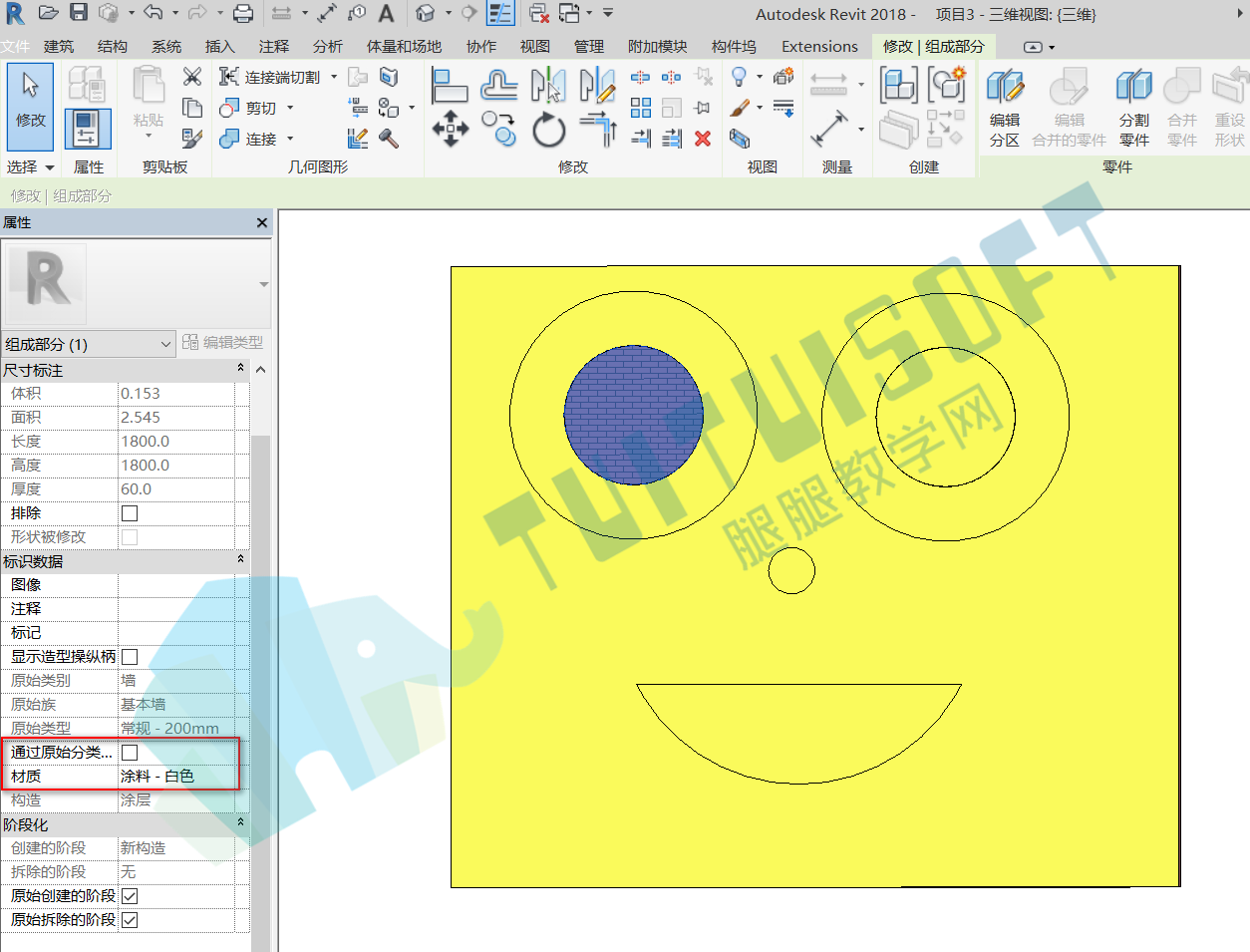Enable 显示造型操纵柄 checkbox
1250x952 pixels.
[130, 657]
